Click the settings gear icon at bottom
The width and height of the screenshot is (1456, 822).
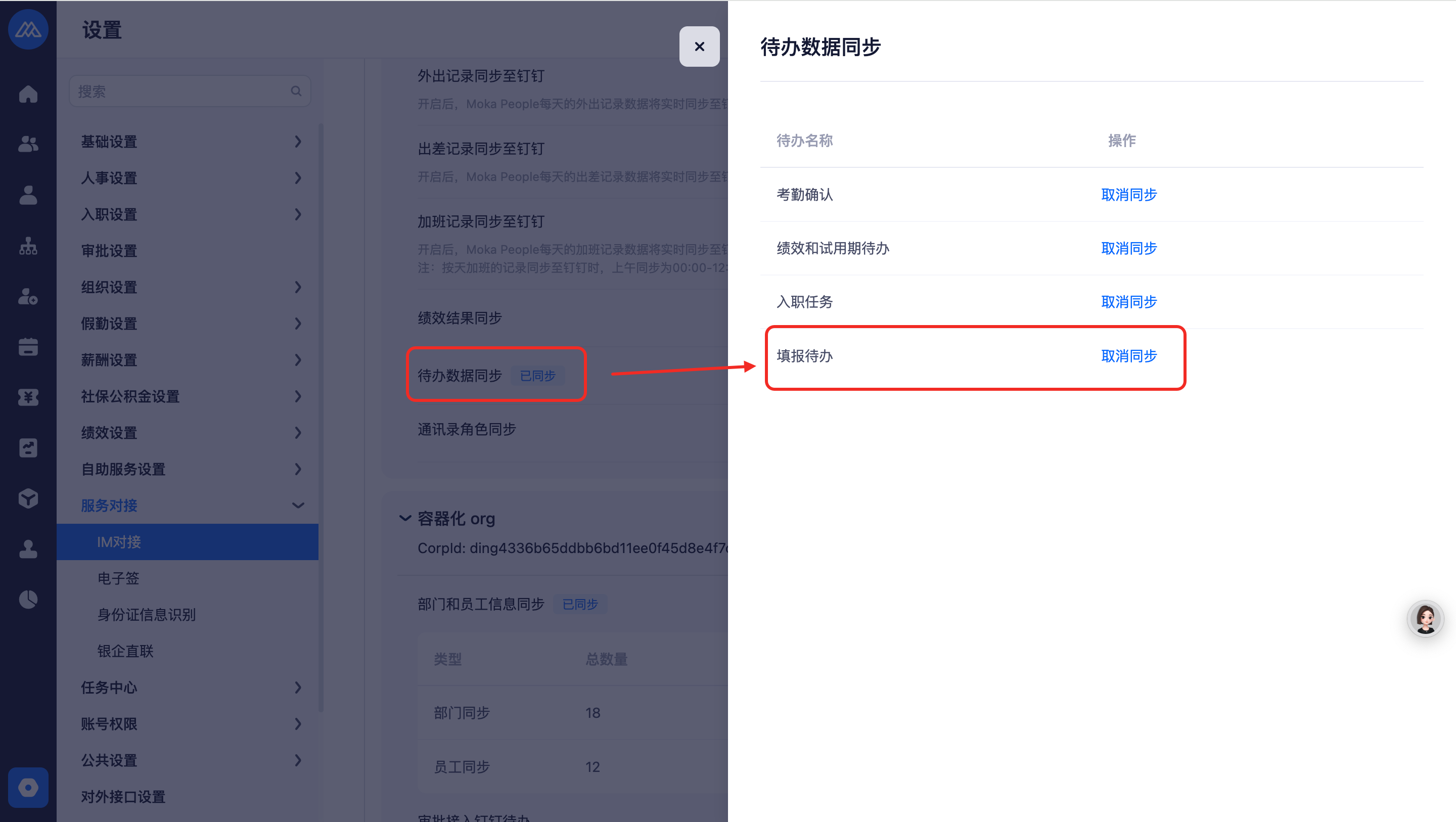(28, 787)
